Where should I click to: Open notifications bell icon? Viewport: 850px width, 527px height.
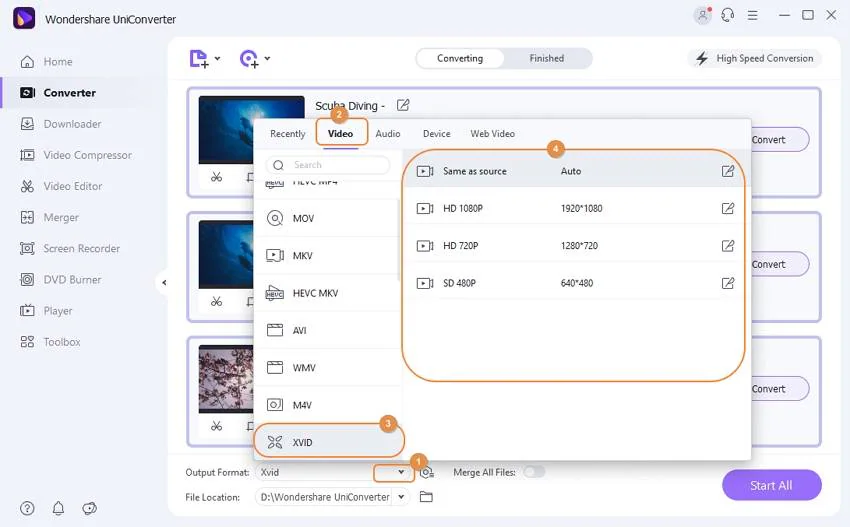pyautogui.click(x=58, y=508)
